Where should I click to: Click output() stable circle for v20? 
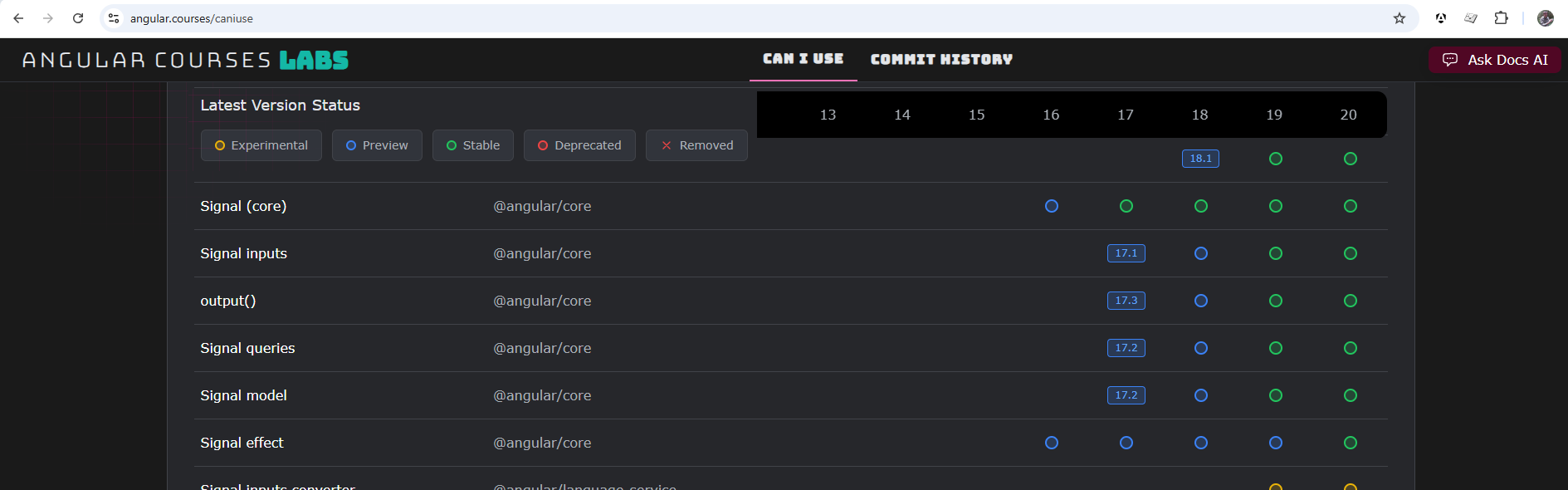tap(1351, 301)
